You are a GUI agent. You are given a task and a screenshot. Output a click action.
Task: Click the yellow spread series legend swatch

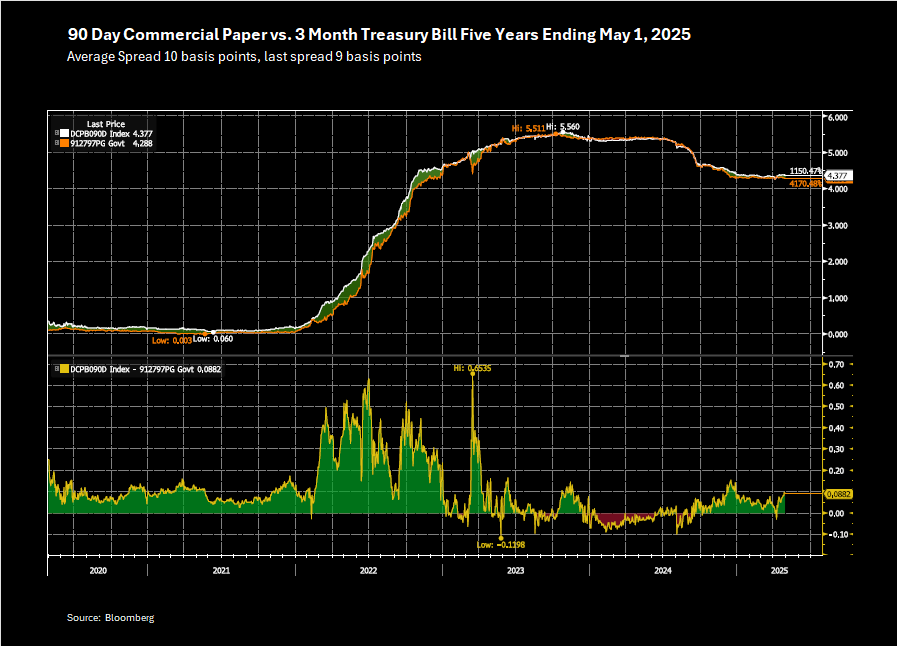tap(62, 371)
